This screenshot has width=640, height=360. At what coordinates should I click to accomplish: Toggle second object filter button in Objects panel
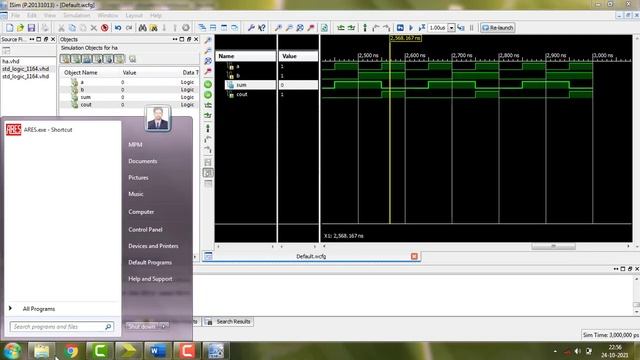[x=76, y=59]
